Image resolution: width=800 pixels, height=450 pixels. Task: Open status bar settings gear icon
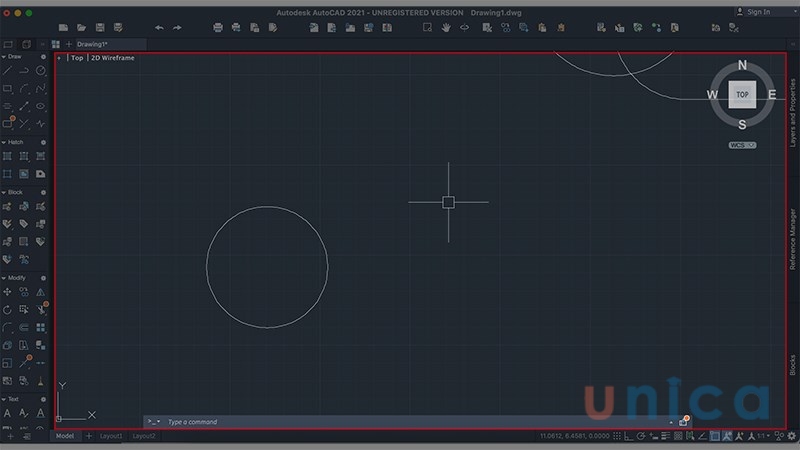(x=792, y=436)
